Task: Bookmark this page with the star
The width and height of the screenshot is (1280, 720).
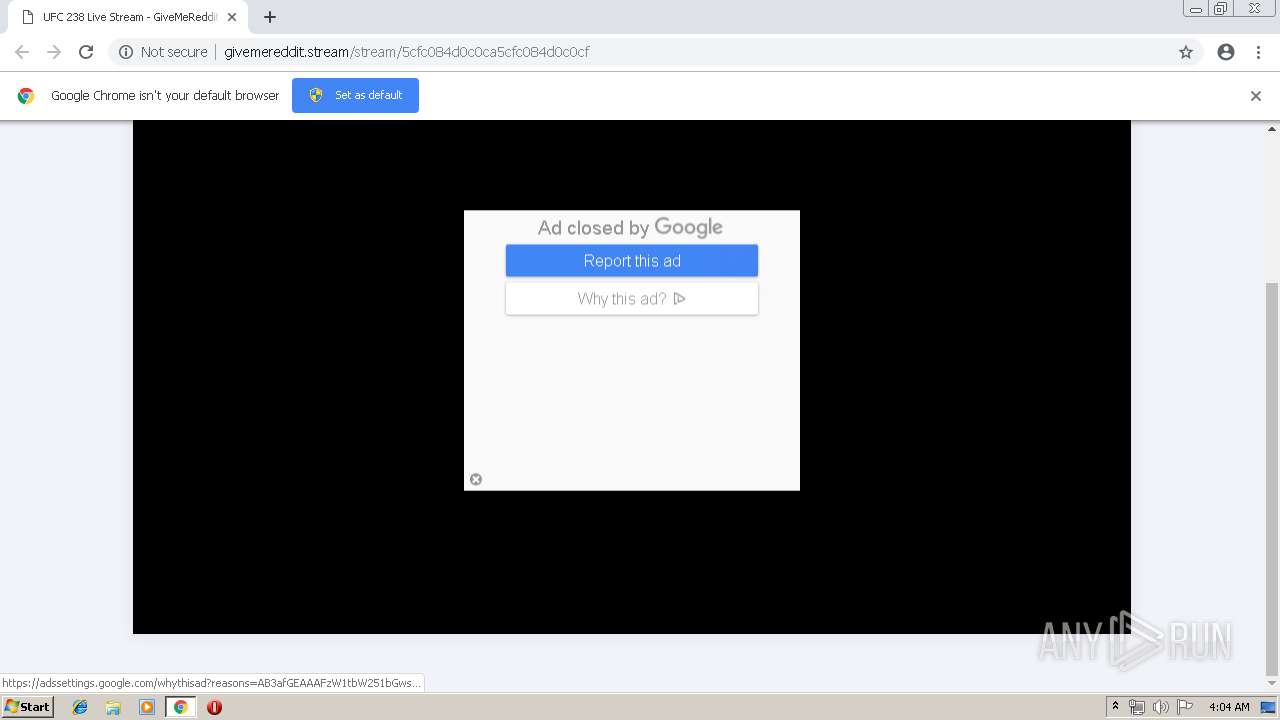Action: click(x=1186, y=52)
